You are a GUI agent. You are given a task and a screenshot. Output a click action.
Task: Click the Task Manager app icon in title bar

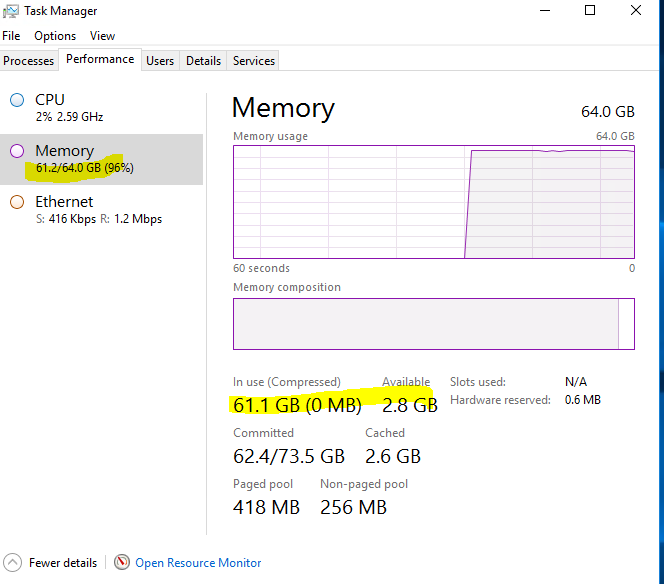[x=10, y=11]
